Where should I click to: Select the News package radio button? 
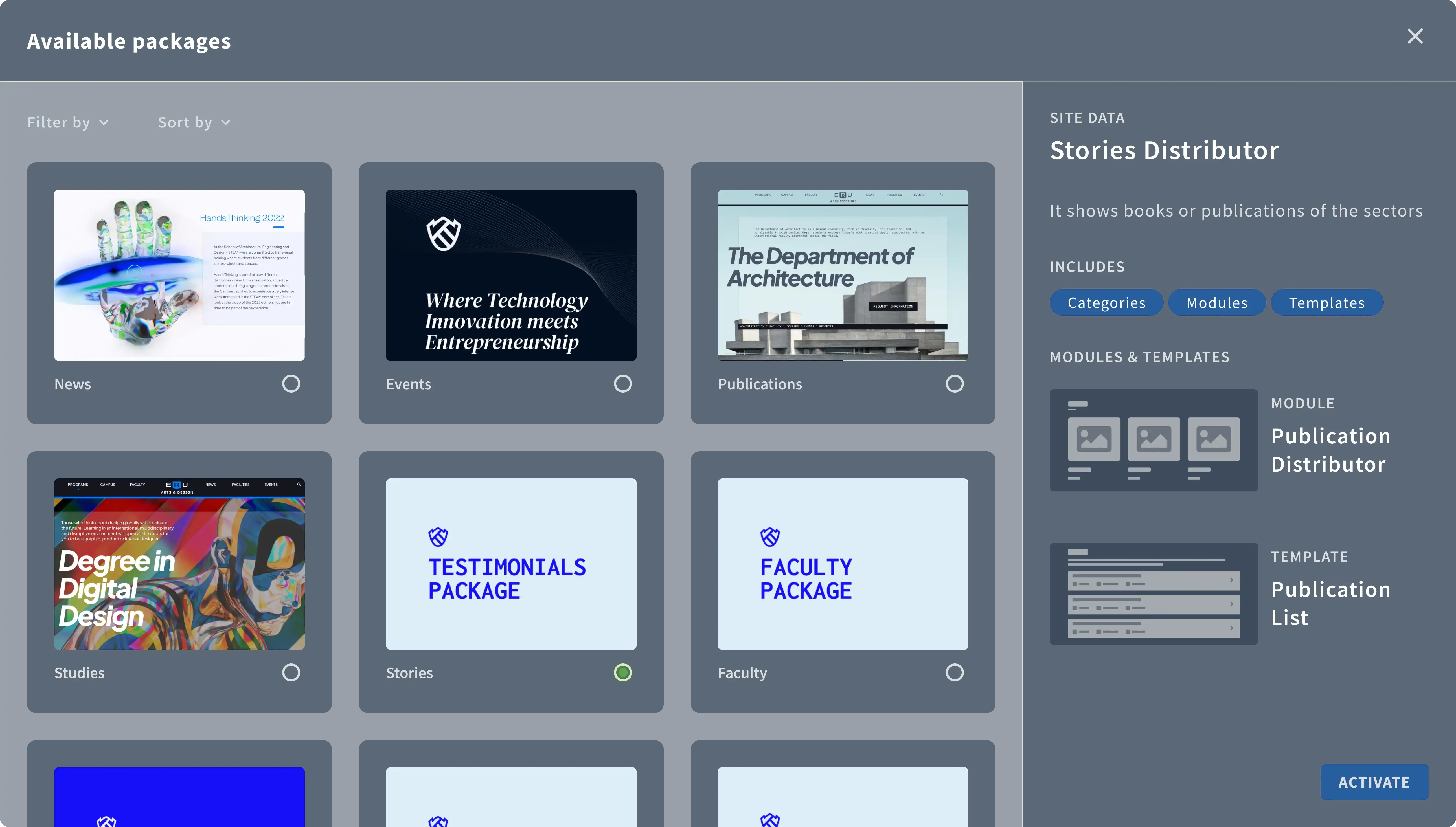point(291,384)
